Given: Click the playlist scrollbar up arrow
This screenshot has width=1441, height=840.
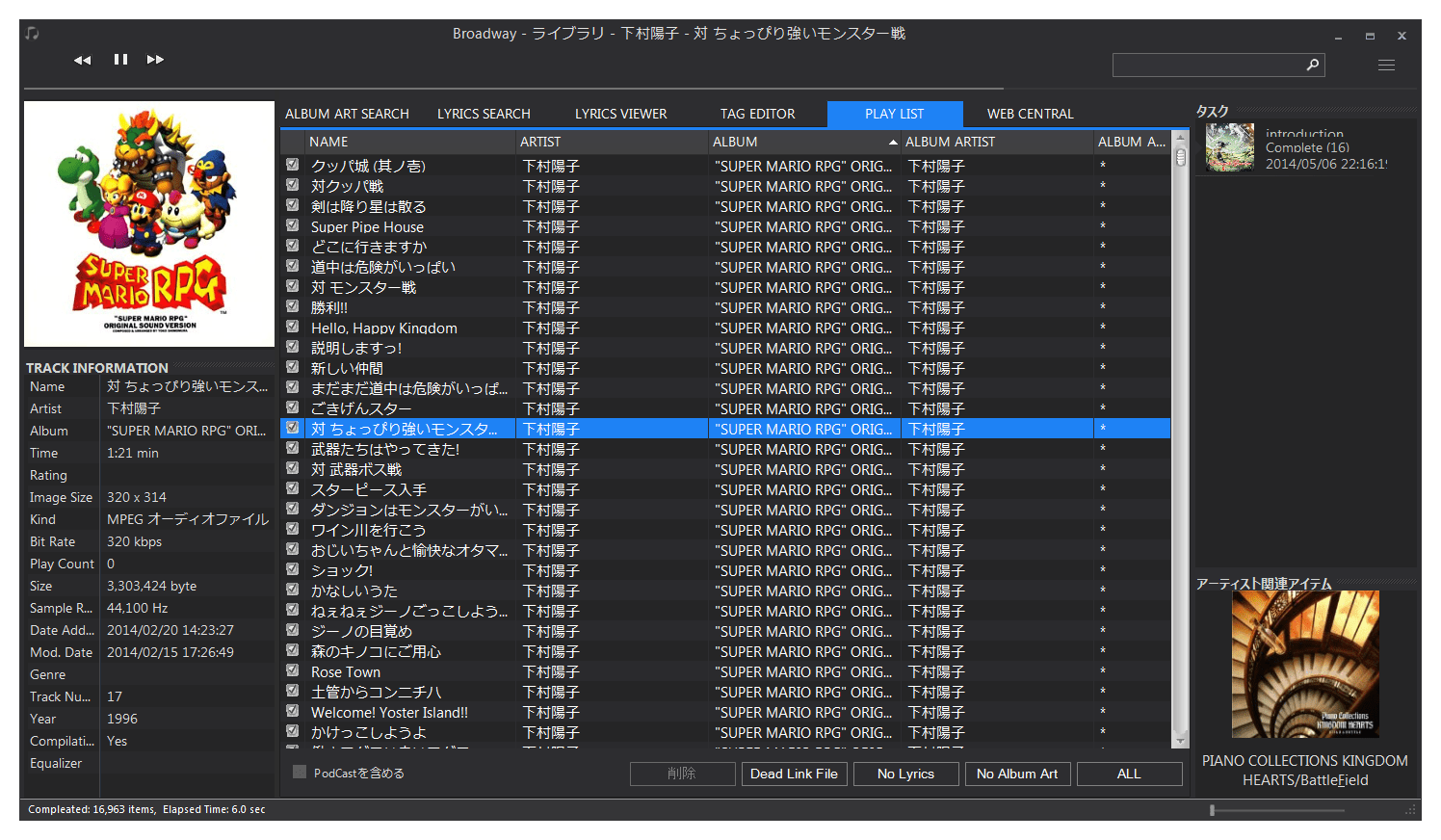Looking at the screenshot, I should click(1180, 140).
